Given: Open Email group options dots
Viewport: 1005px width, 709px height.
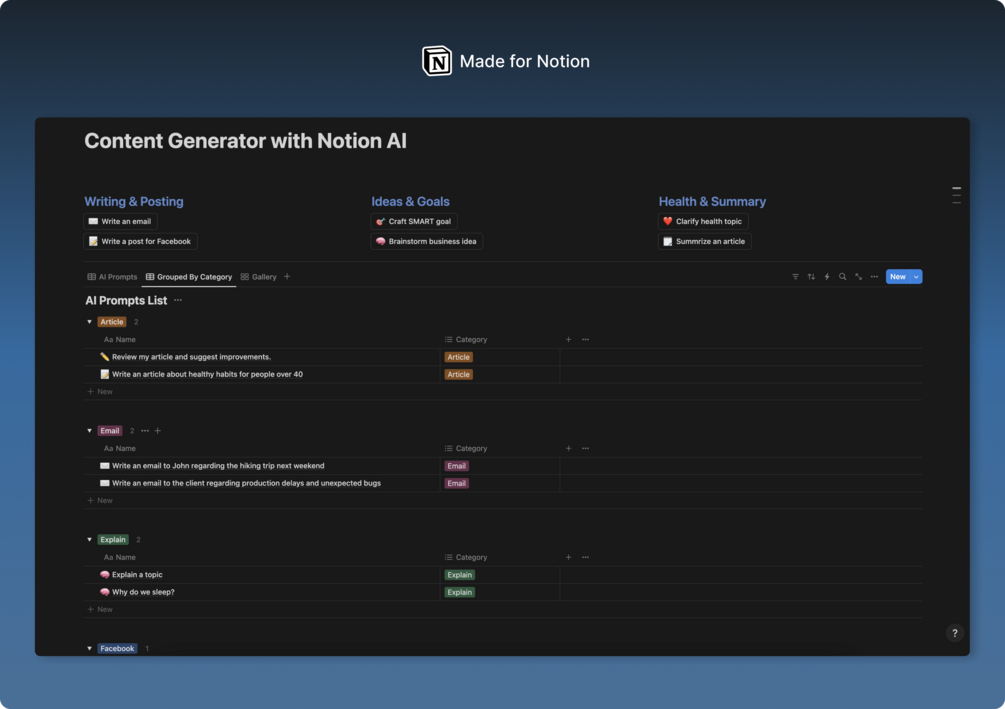Looking at the screenshot, I should 145,431.
